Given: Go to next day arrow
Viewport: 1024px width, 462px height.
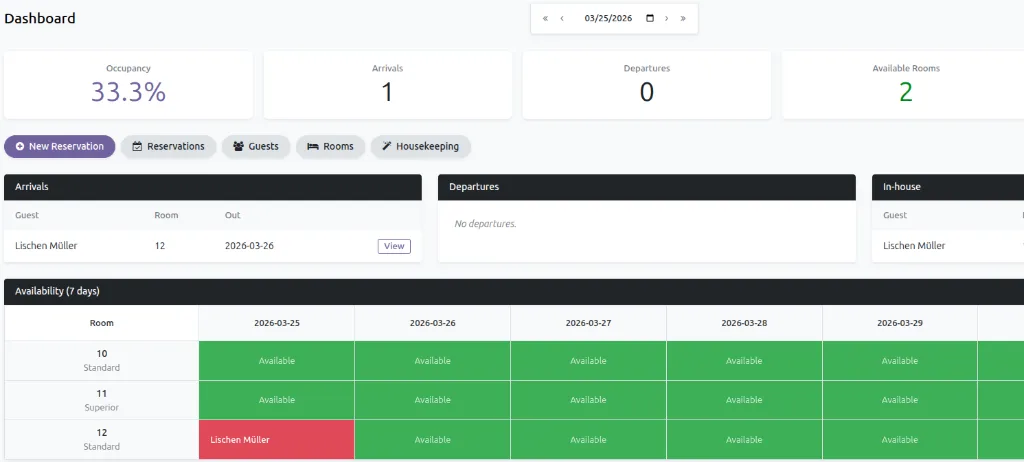Looking at the screenshot, I should (x=666, y=18).
